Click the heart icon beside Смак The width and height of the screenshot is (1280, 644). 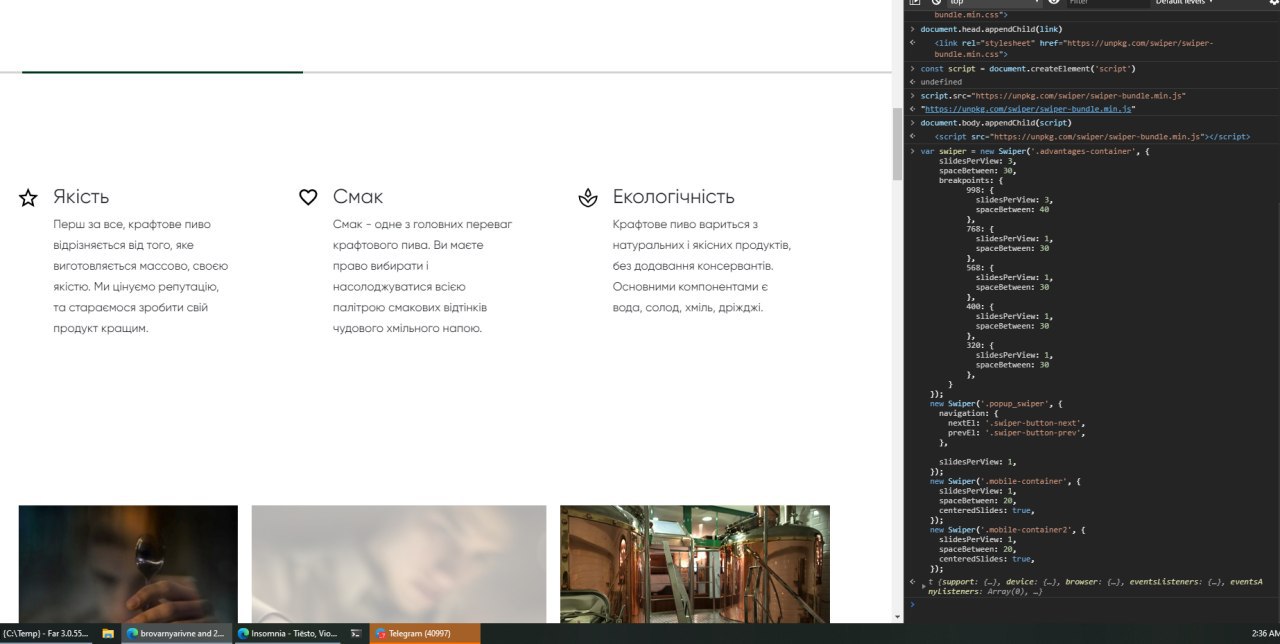[x=308, y=198]
